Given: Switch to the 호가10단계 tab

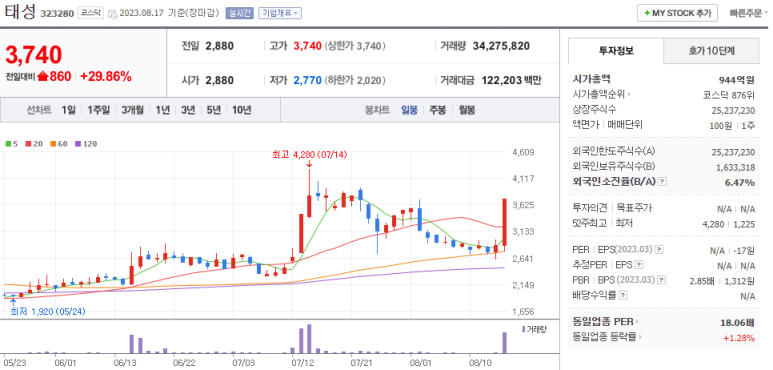Looking at the screenshot, I should [x=711, y=50].
